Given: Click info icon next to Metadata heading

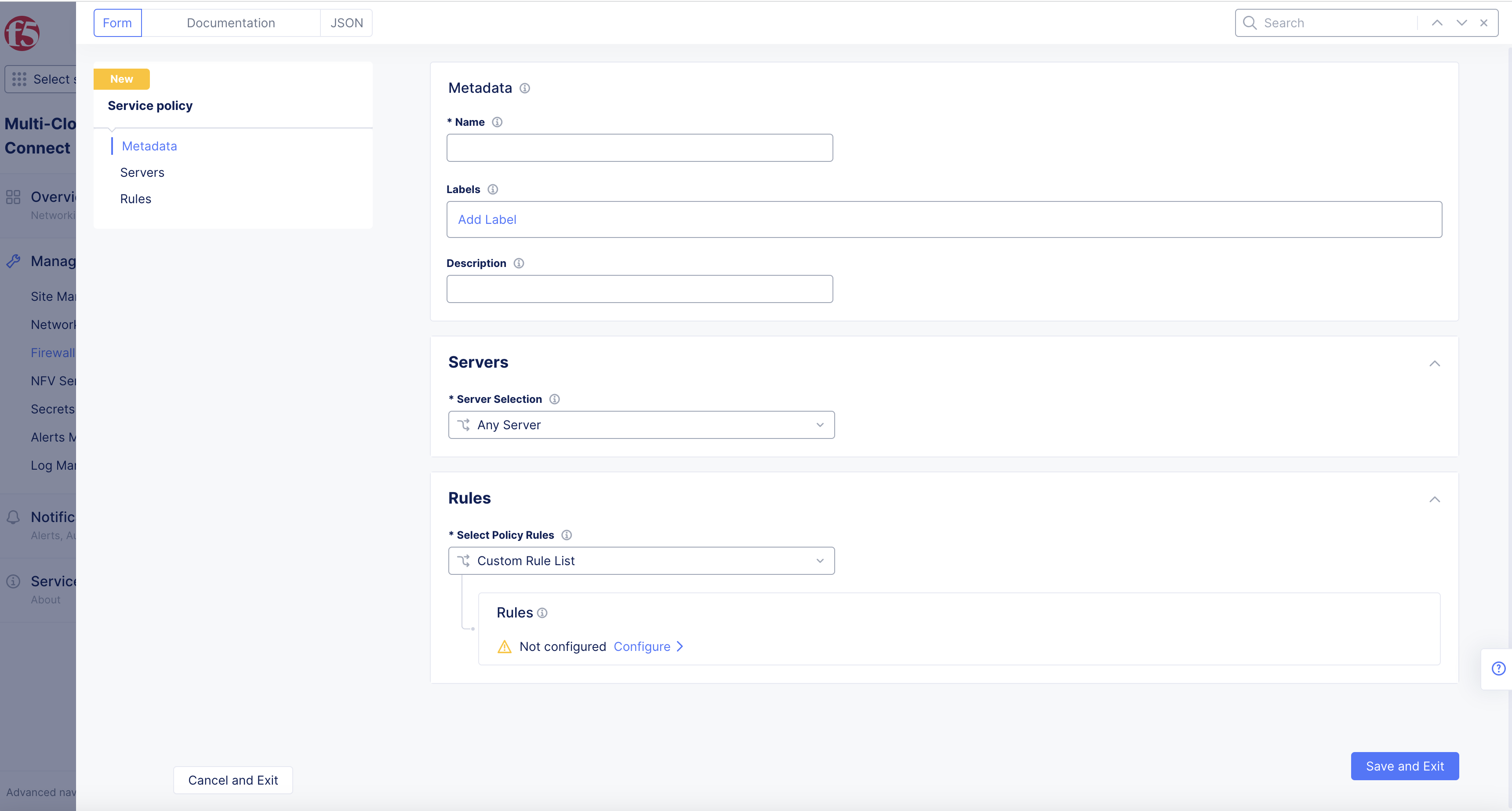Looking at the screenshot, I should click(525, 88).
